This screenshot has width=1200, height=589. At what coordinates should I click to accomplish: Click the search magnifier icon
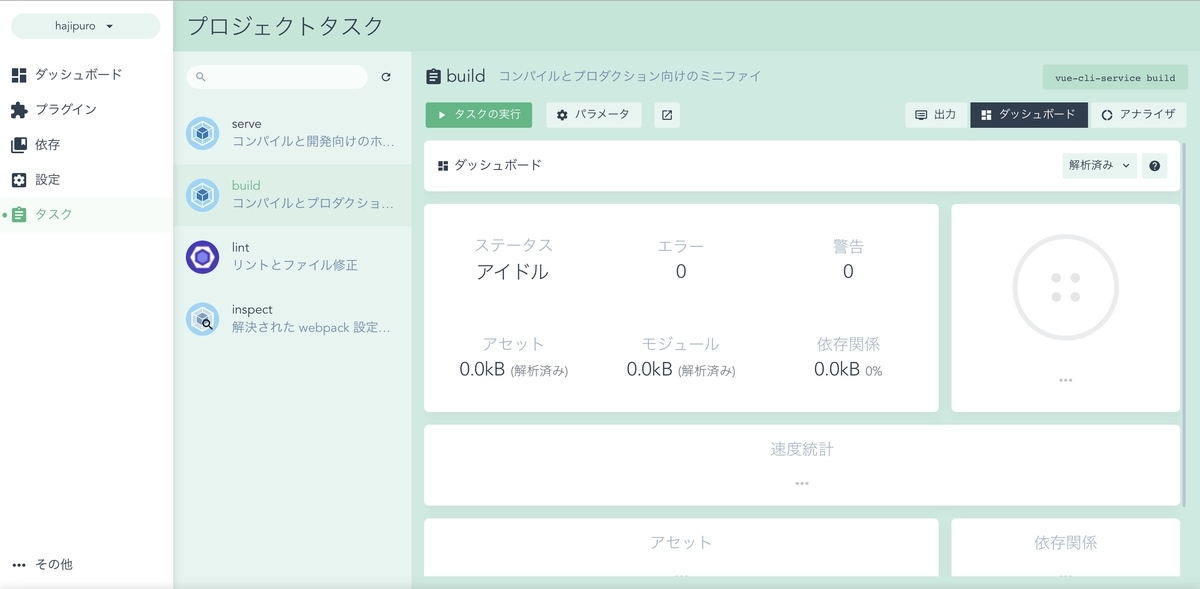point(201,77)
